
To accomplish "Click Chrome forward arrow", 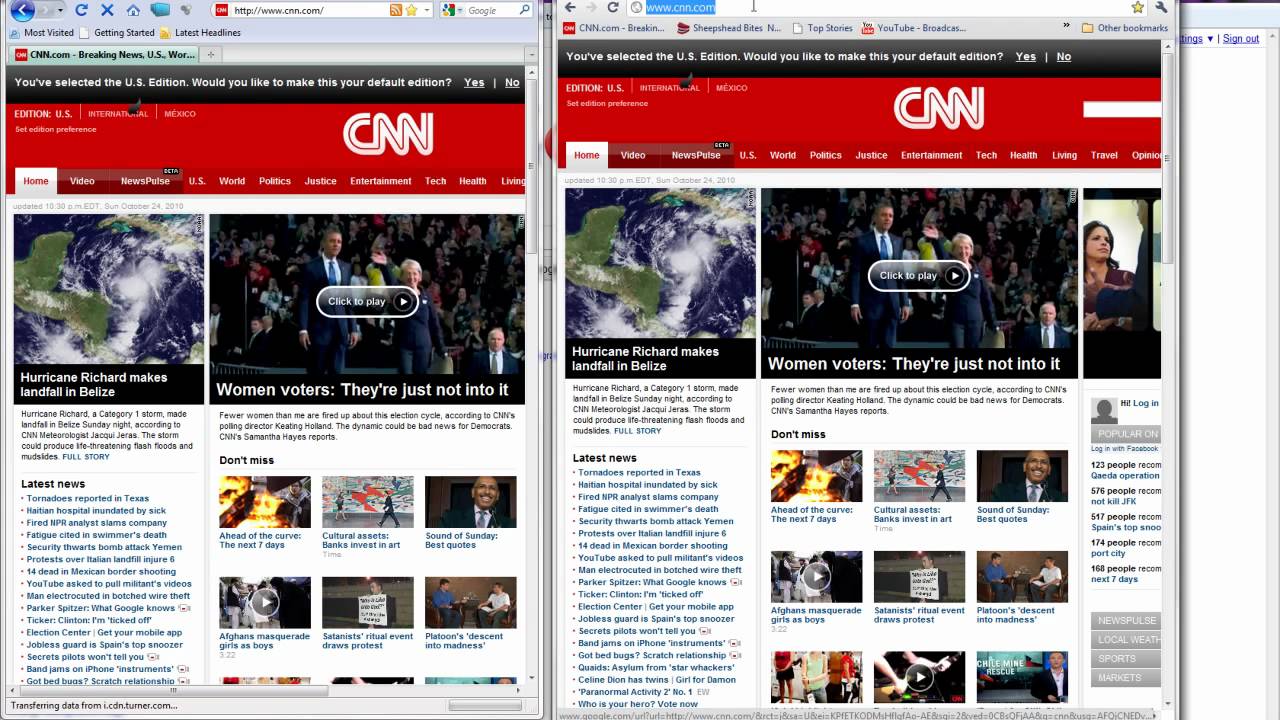I will coord(591,7).
